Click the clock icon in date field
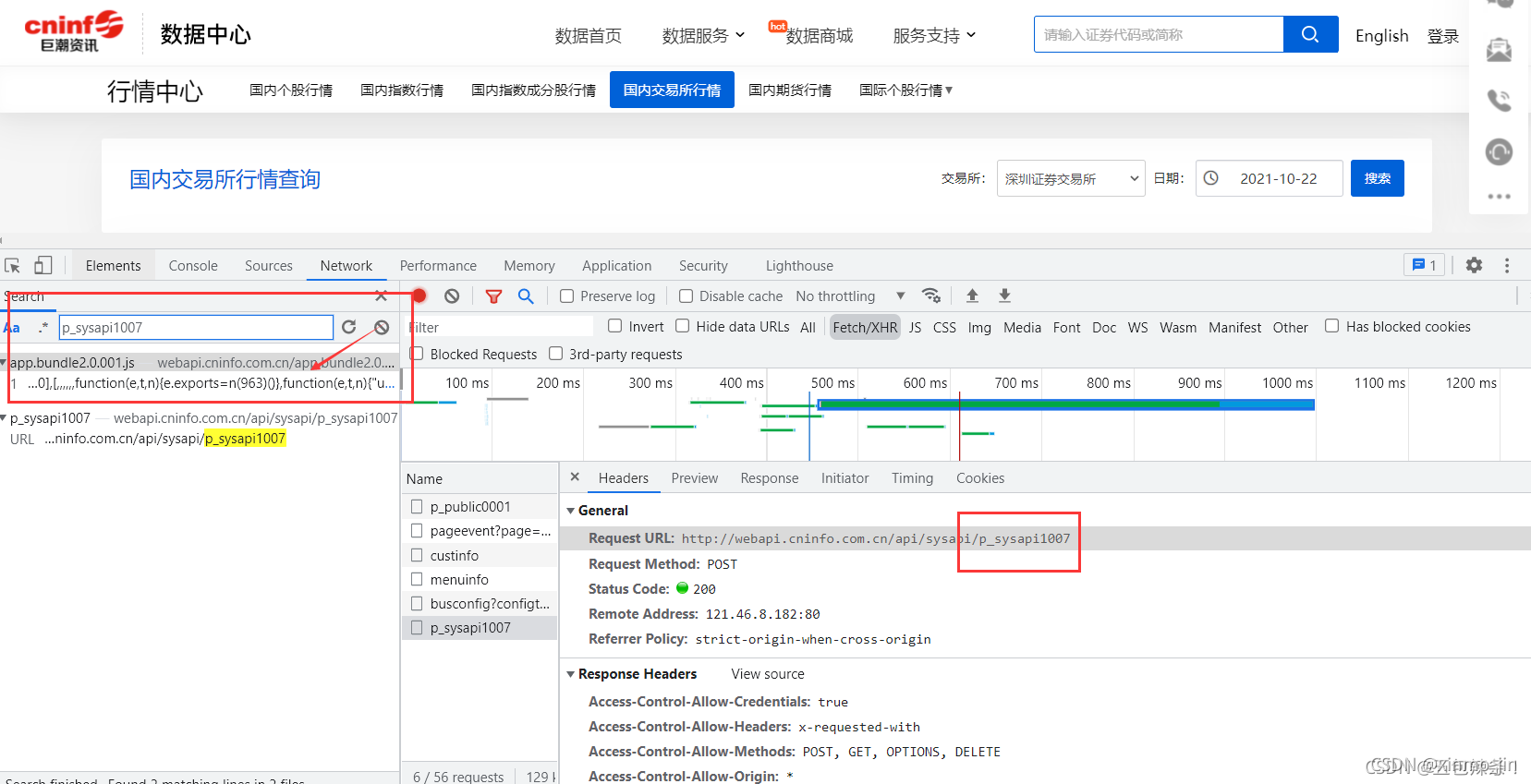 coord(1211,178)
